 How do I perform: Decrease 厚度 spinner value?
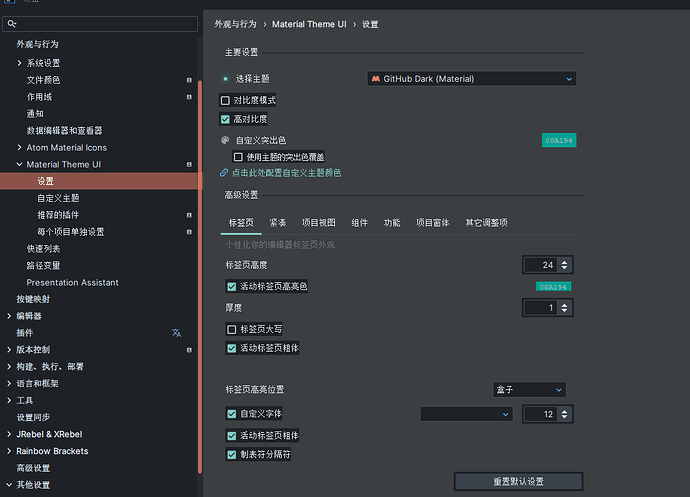tap(565, 311)
